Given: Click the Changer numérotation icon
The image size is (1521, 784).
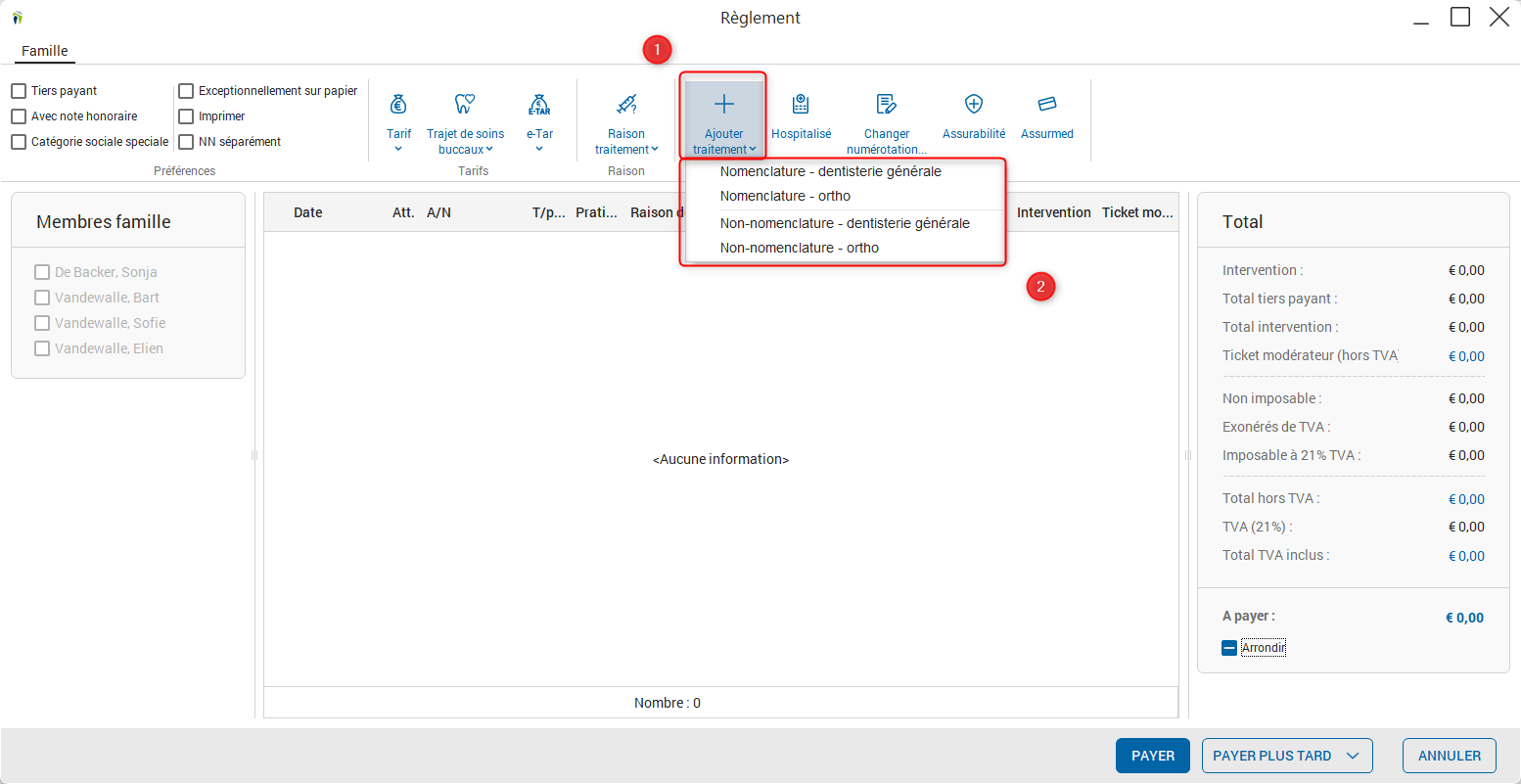Looking at the screenshot, I should point(887,104).
